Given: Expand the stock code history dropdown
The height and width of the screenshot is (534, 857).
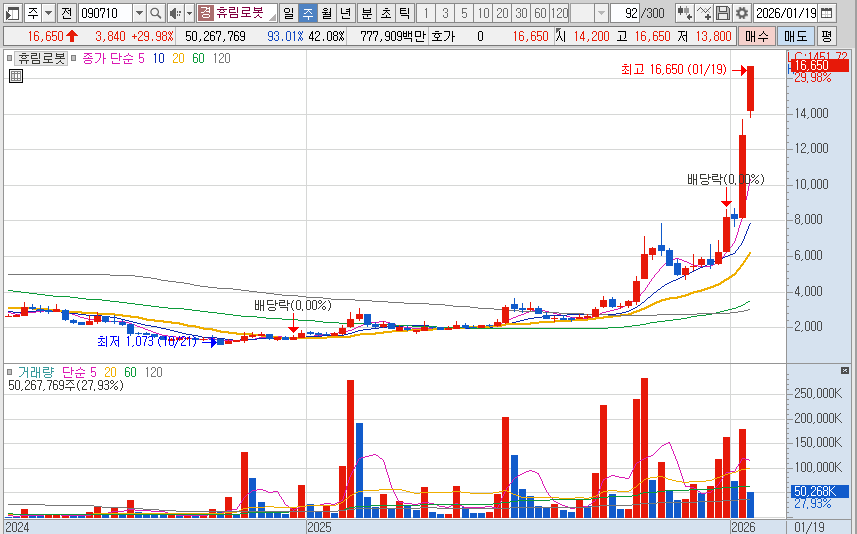Looking at the screenshot, I should pyautogui.click(x=139, y=13).
